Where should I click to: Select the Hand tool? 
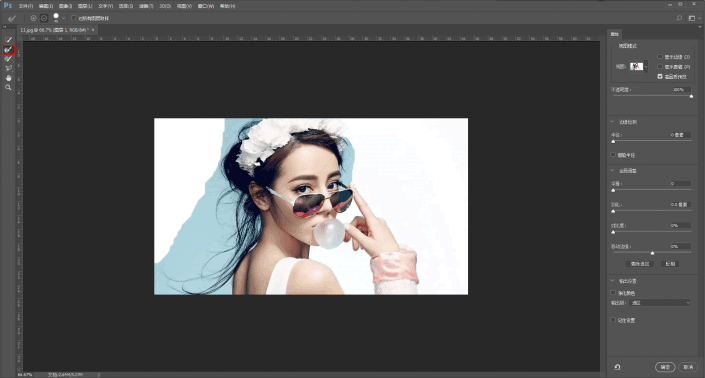pyautogui.click(x=8, y=78)
